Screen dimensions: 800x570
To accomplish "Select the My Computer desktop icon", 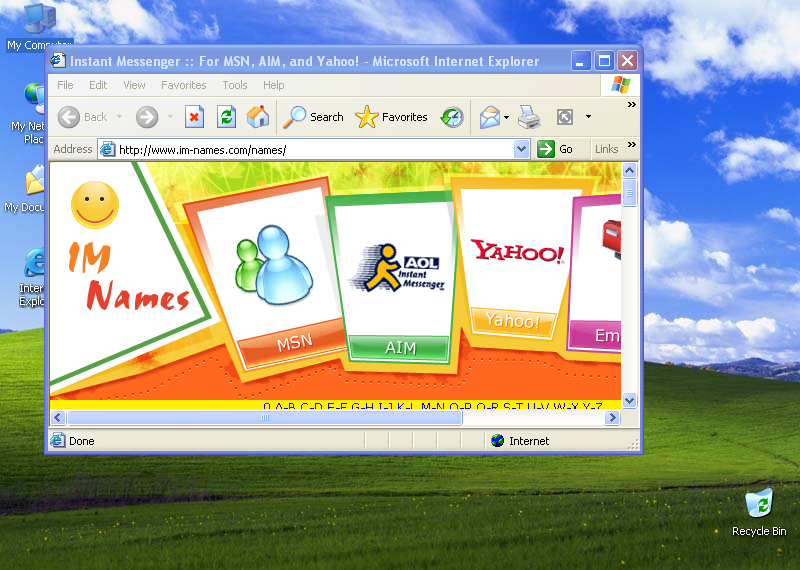I will [39, 27].
